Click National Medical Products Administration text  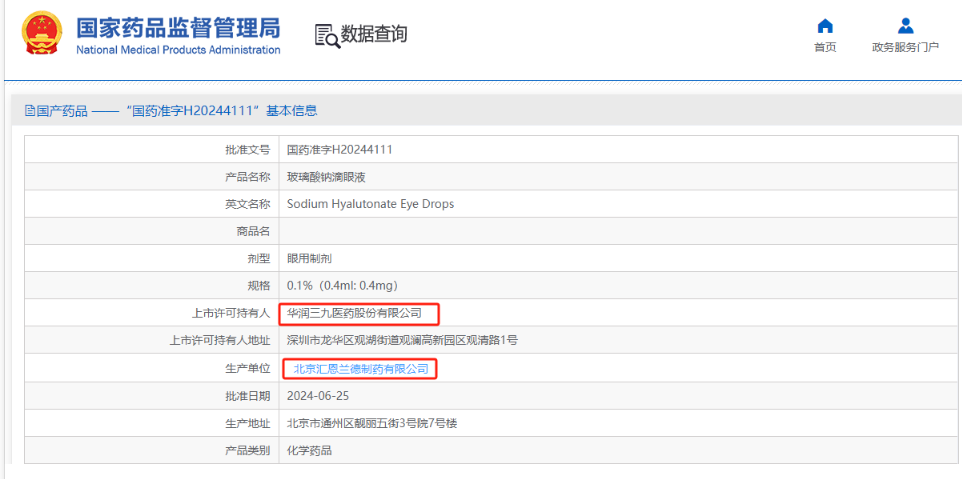click(x=179, y=50)
